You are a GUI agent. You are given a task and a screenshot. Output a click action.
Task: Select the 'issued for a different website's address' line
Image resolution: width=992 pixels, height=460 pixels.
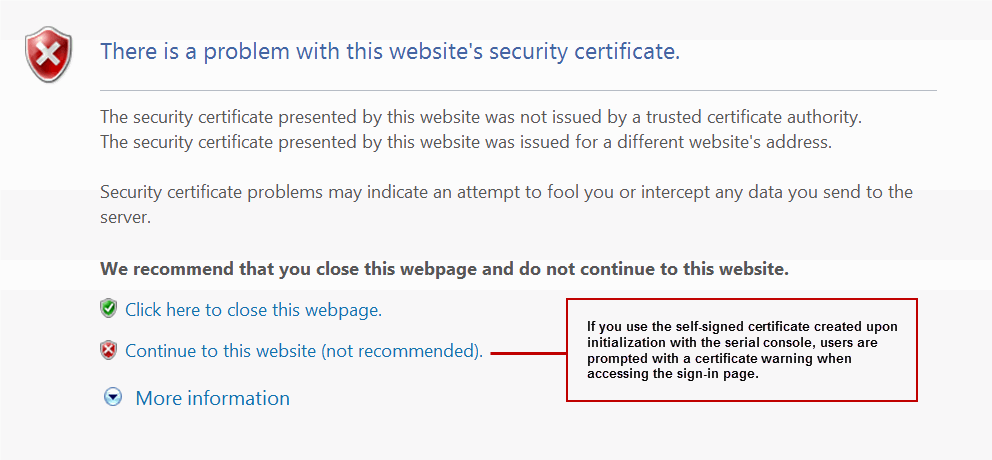(x=466, y=142)
